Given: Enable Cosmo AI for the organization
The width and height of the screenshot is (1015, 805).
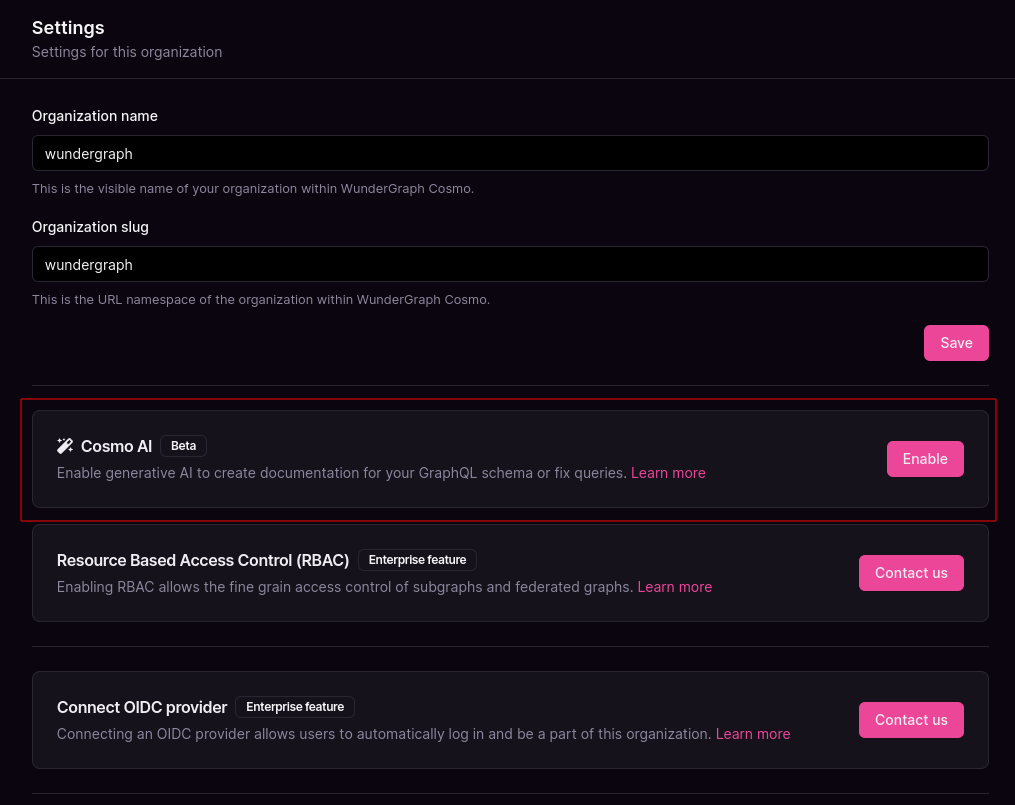Looking at the screenshot, I should (924, 459).
